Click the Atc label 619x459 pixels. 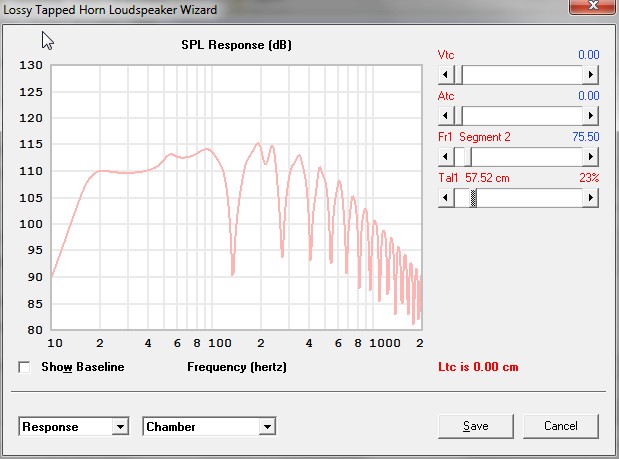446,96
